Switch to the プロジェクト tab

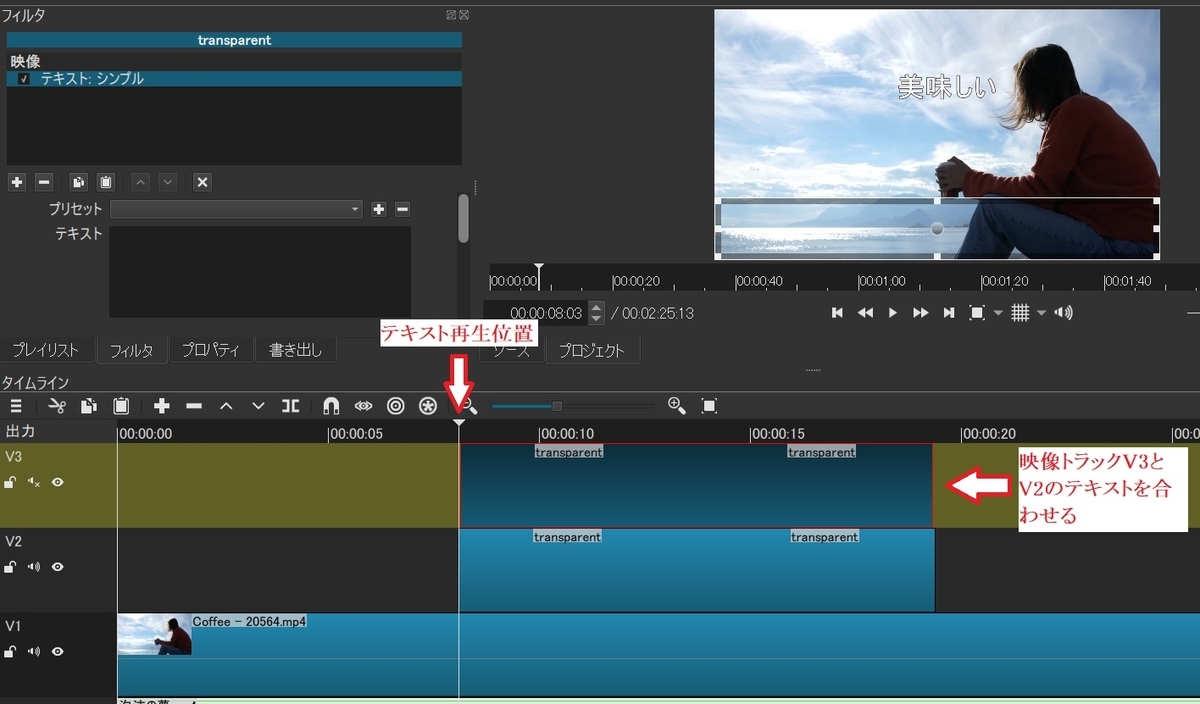pyautogui.click(x=591, y=350)
